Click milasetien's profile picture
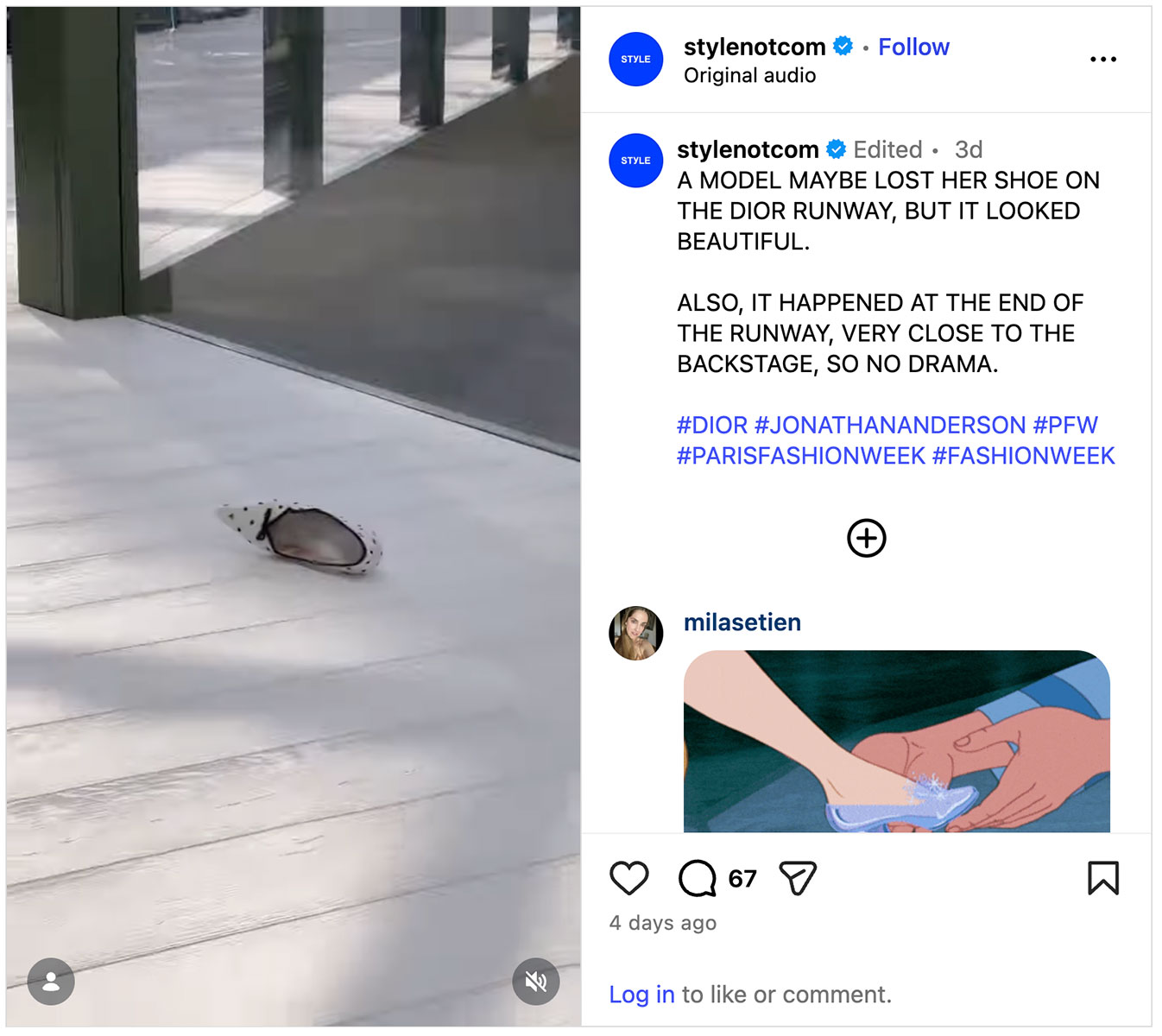The image size is (1162, 1036). [x=636, y=633]
